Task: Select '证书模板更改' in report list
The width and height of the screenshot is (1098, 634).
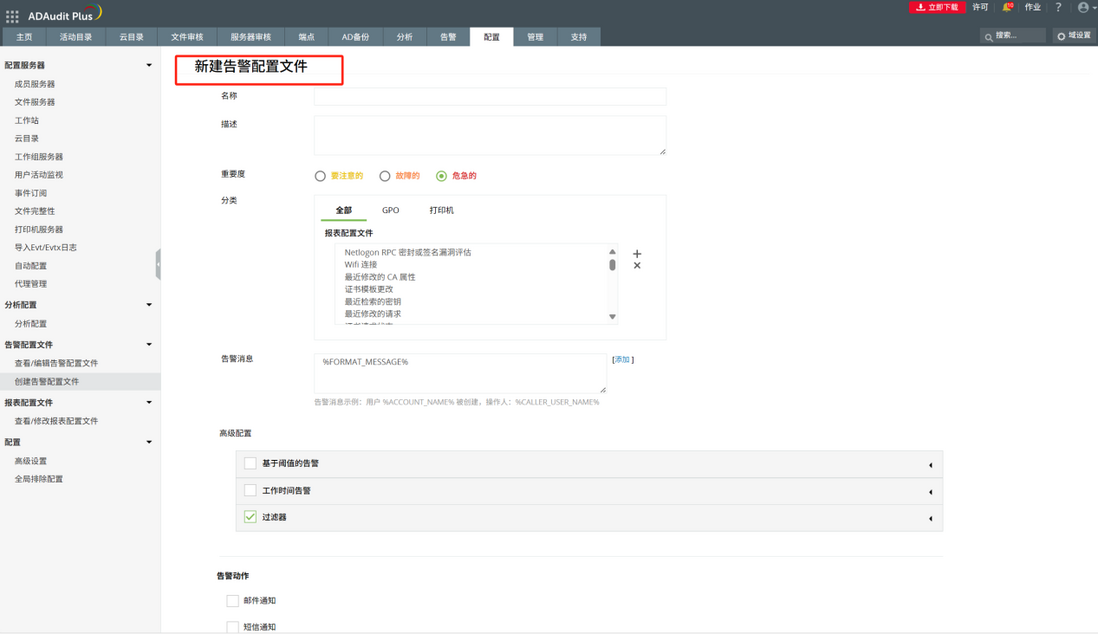Action: point(369,289)
